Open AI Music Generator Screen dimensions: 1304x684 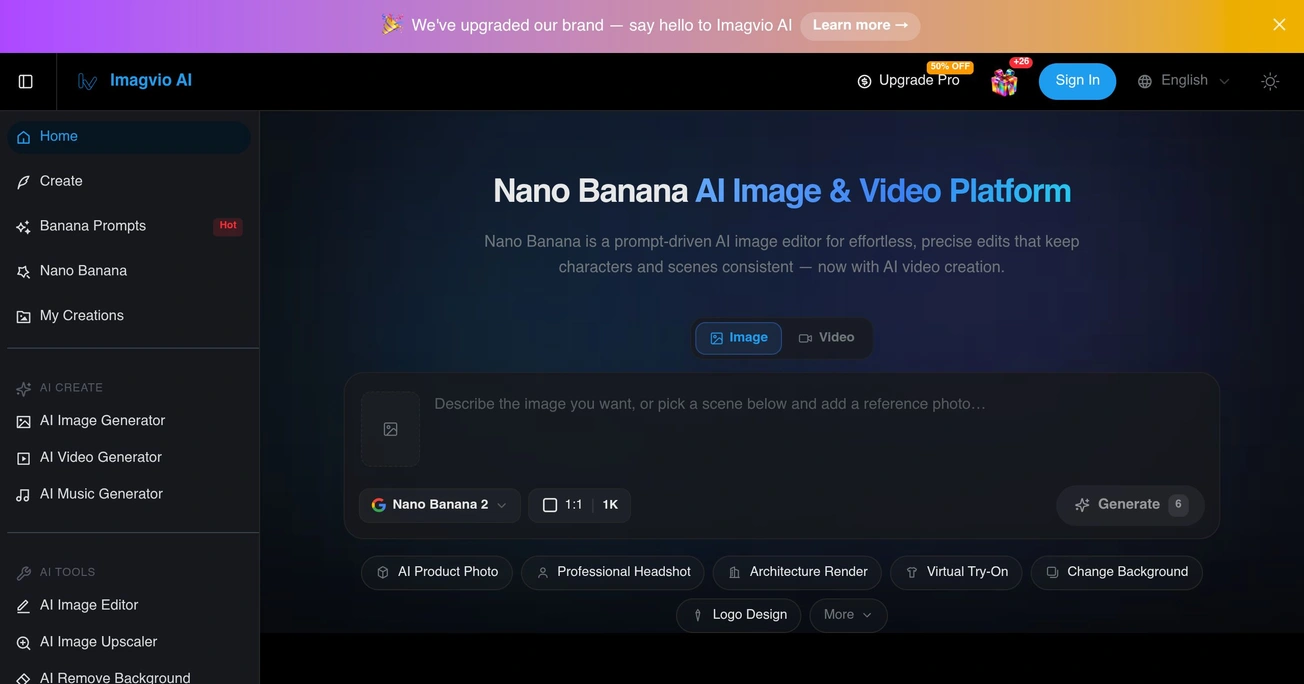pos(129,495)
